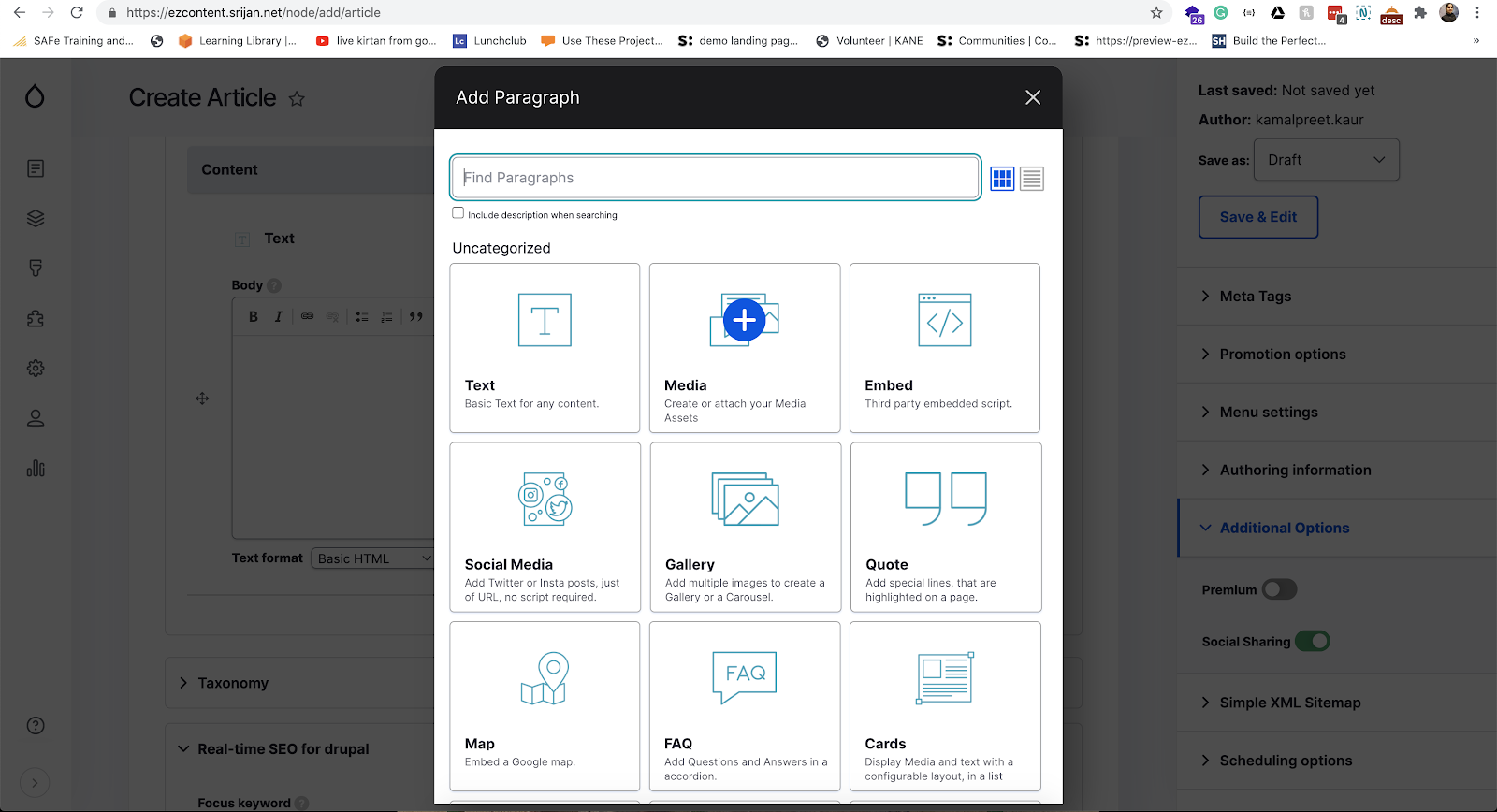Open the Text format dropdown

click(372, 558)
